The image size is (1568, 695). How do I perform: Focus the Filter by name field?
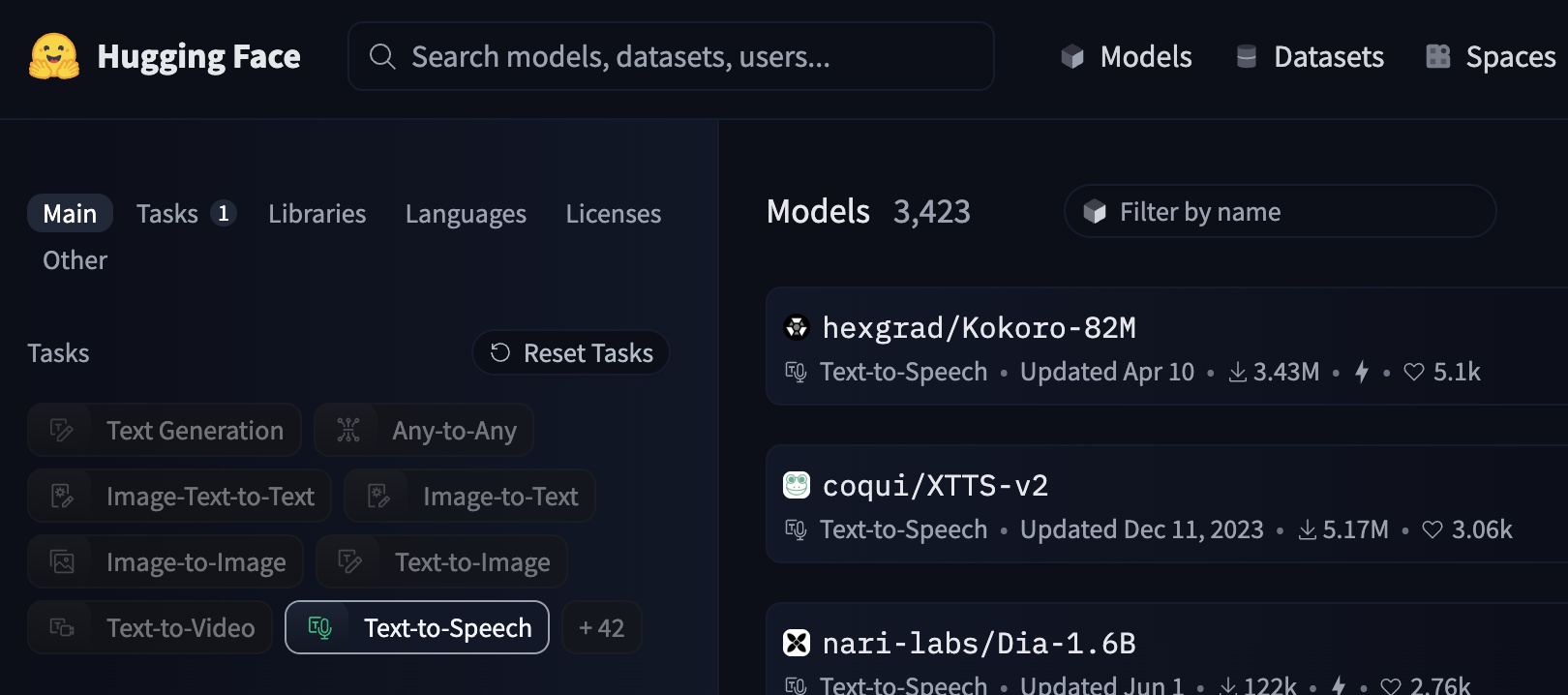[1280, 212]
